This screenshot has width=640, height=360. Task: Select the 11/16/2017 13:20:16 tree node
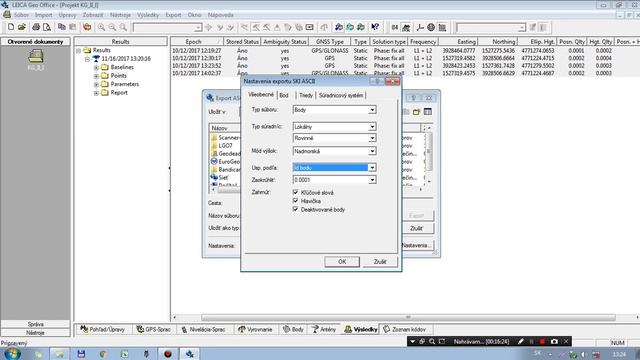(126, 59)
